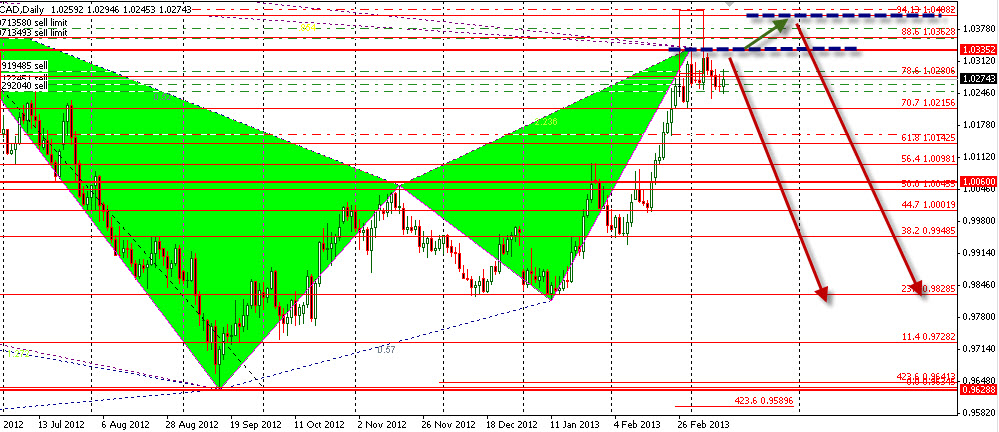Click the red 1.00600 price level tag
The width and height of the screenshot is (999, 432).
tap(977, 181)
